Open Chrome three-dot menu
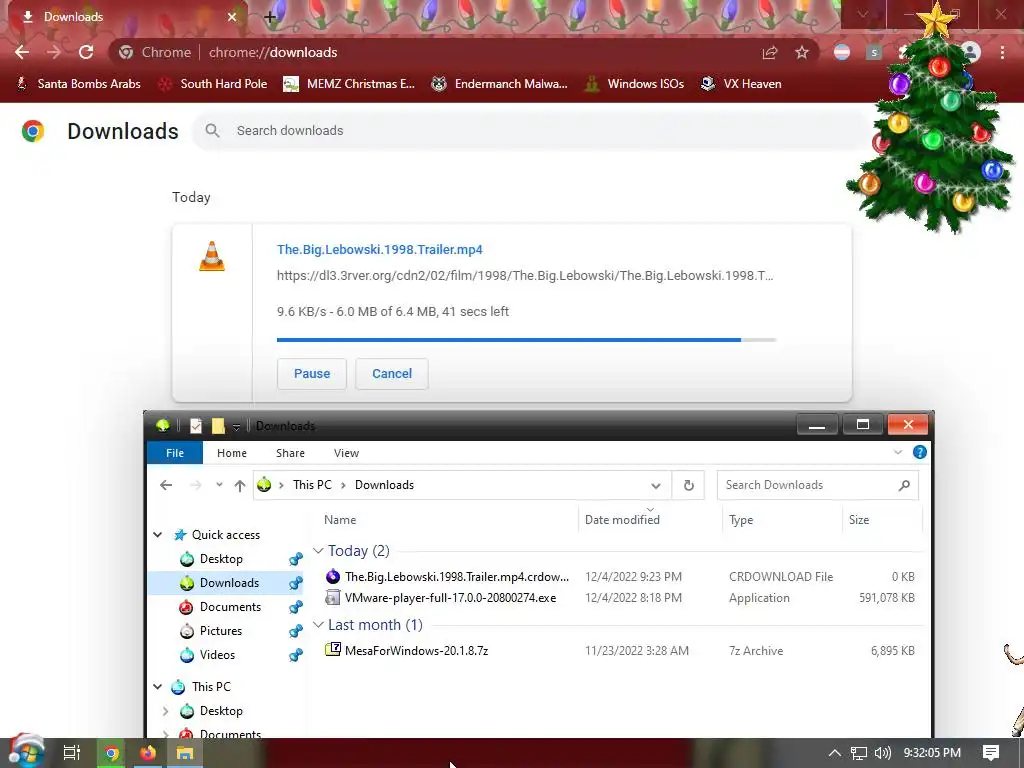 click(x=1002, y=53)
